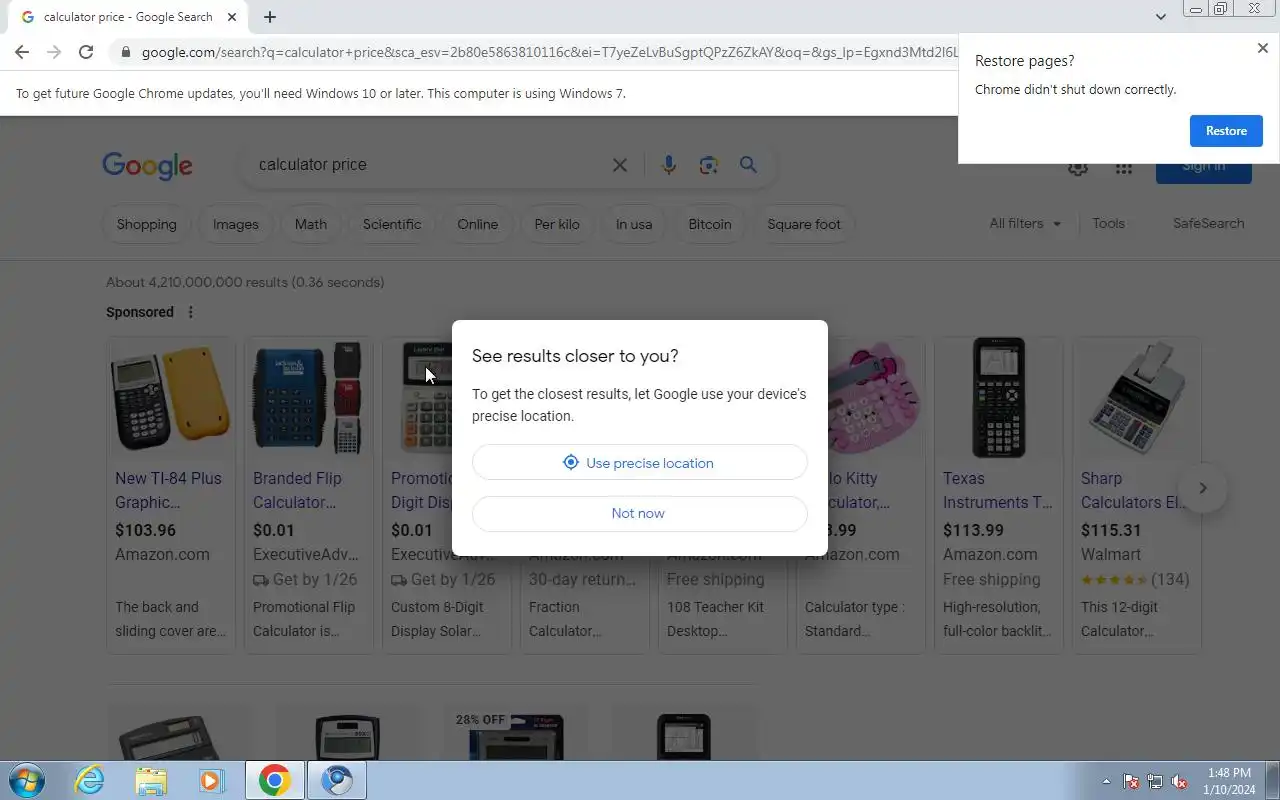The height and width of the screenshot is (800, 1280).
Task: Open Windows Media Player from taskbar
Action: [x=211, y=780]
